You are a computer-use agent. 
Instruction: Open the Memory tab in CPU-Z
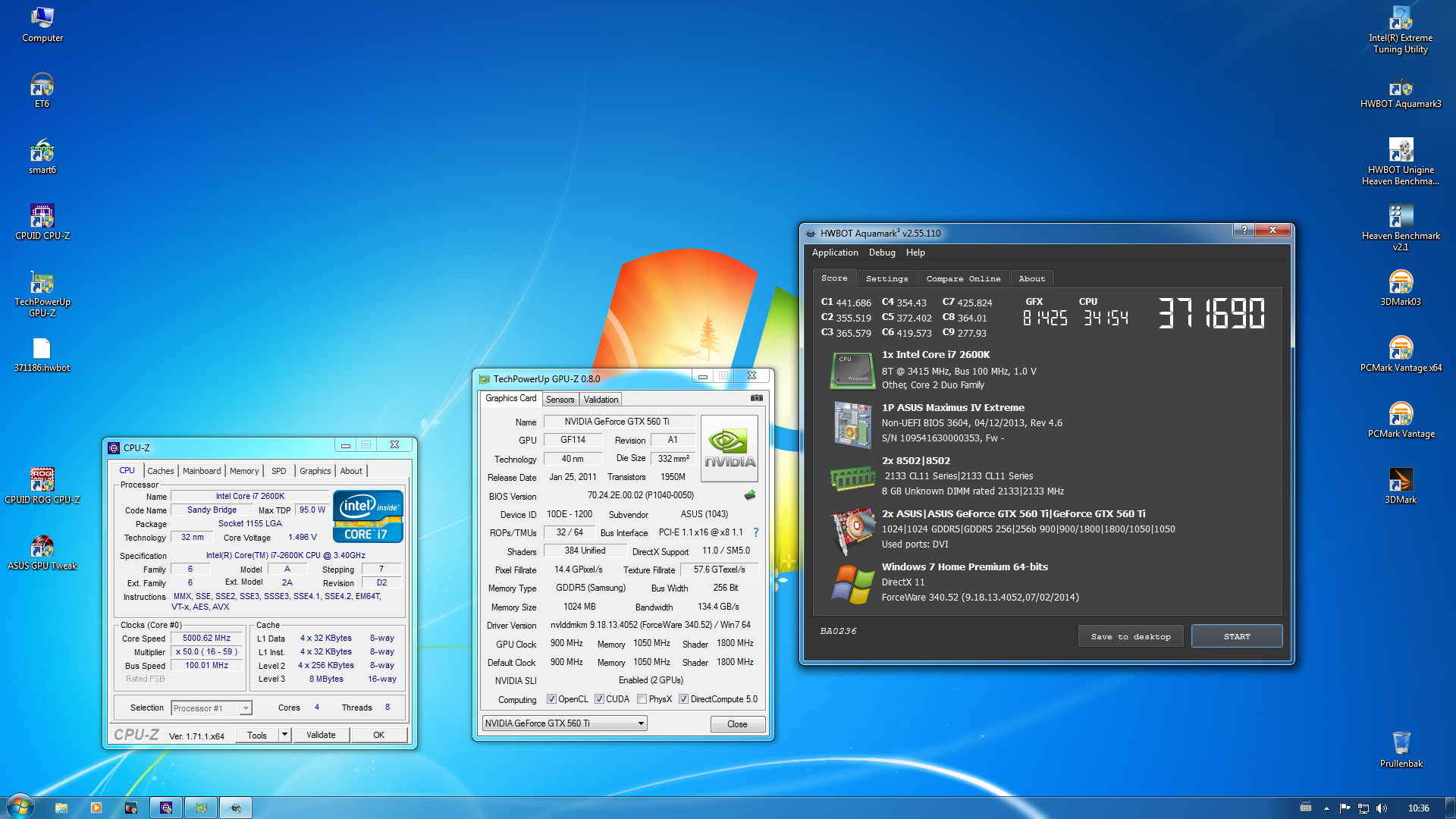244,471
